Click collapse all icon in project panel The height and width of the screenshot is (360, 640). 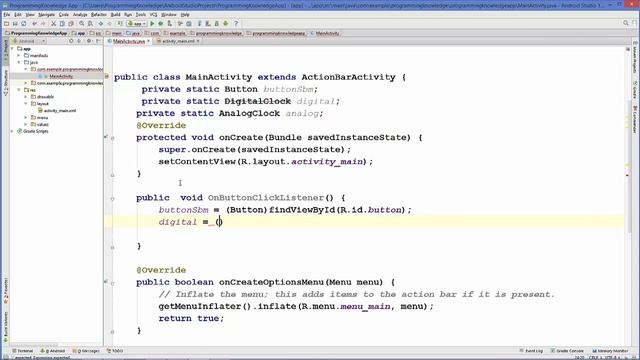click(x=79, y=41)
